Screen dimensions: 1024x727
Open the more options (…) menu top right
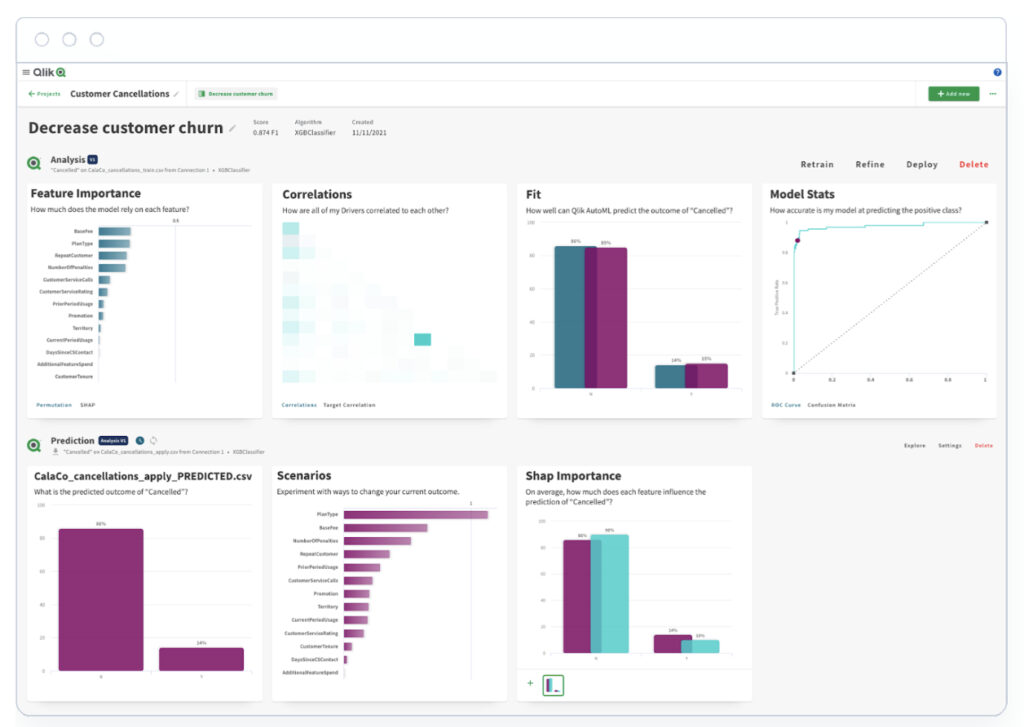point(993,93)
